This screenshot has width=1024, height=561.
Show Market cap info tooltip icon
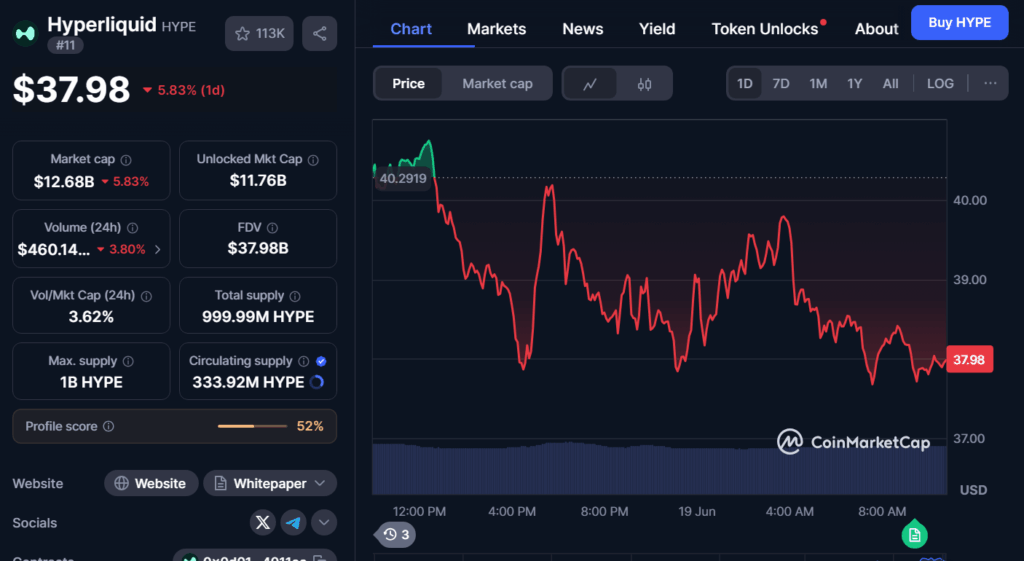tap(126, 160)
